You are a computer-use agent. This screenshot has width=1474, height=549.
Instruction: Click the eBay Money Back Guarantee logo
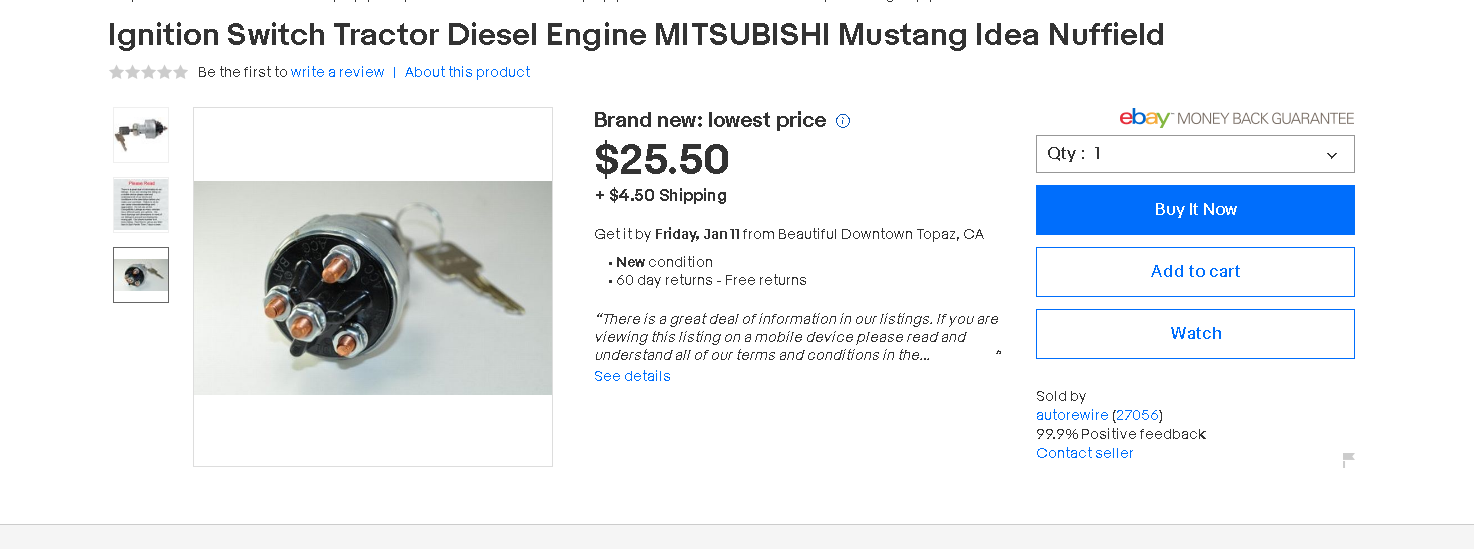[x=1236, y=118]
